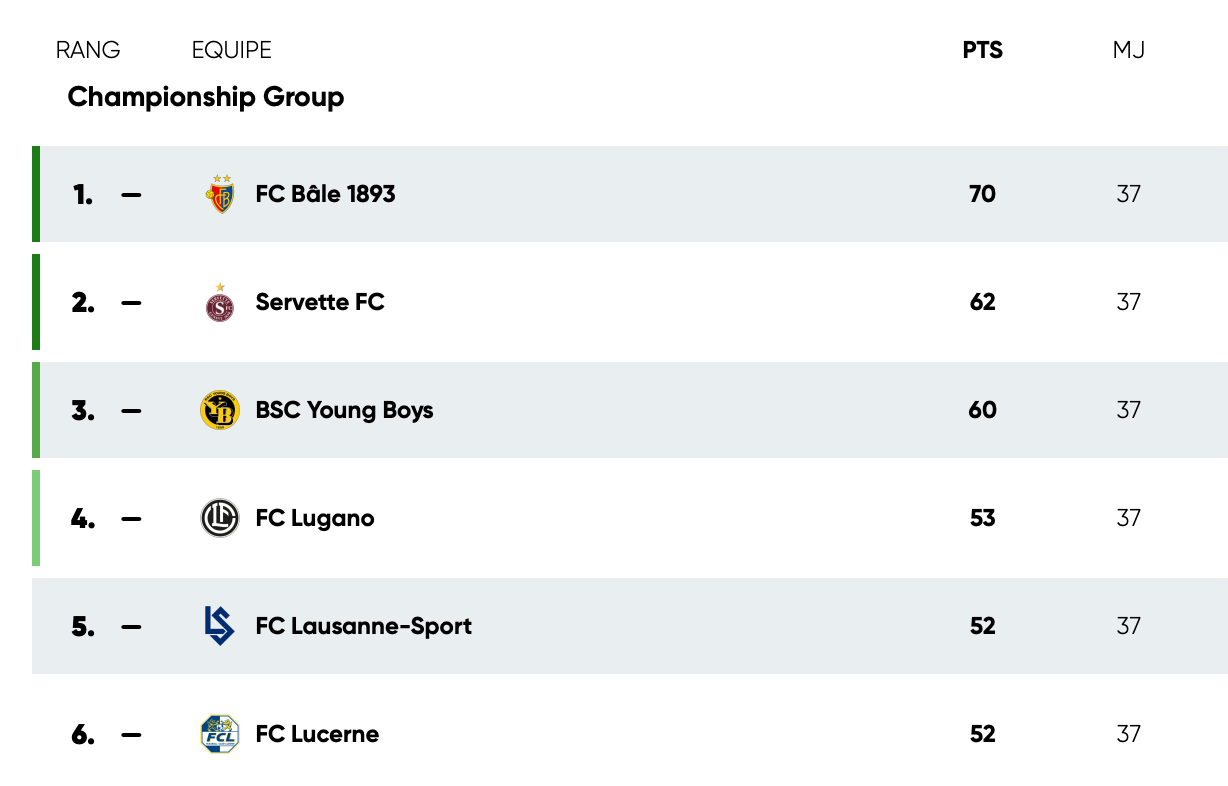Select the BSC Young Boys team name
The image size is (1228, 786).
coord(344,410)
